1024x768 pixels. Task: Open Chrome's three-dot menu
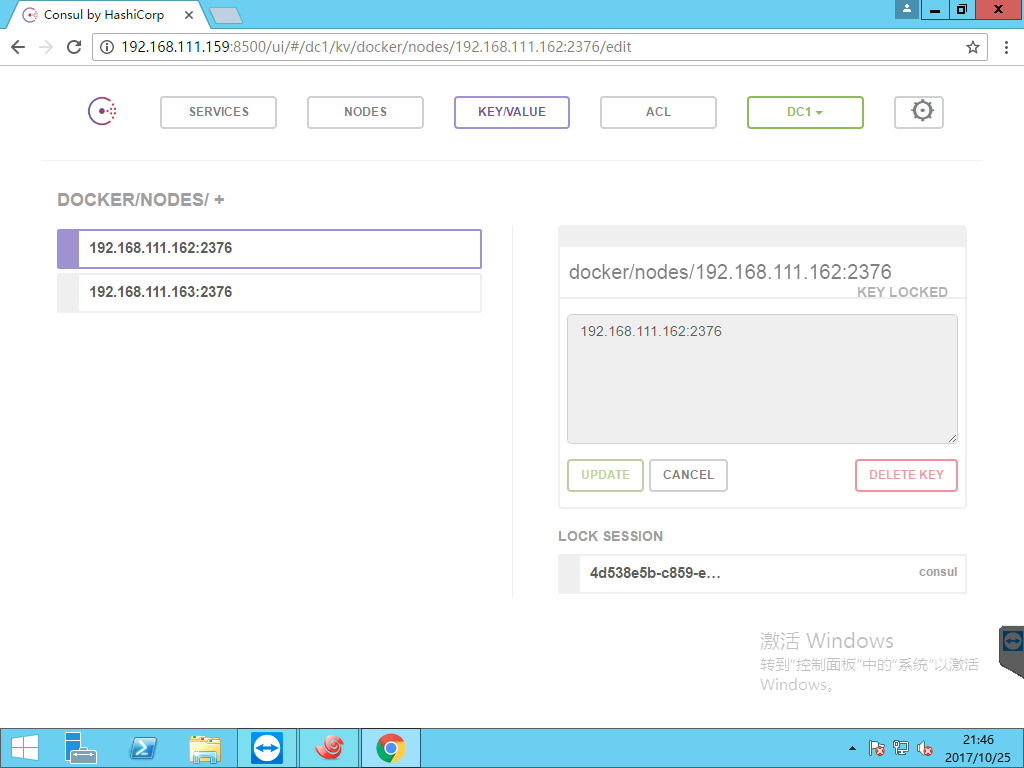tap(1006, 47)
